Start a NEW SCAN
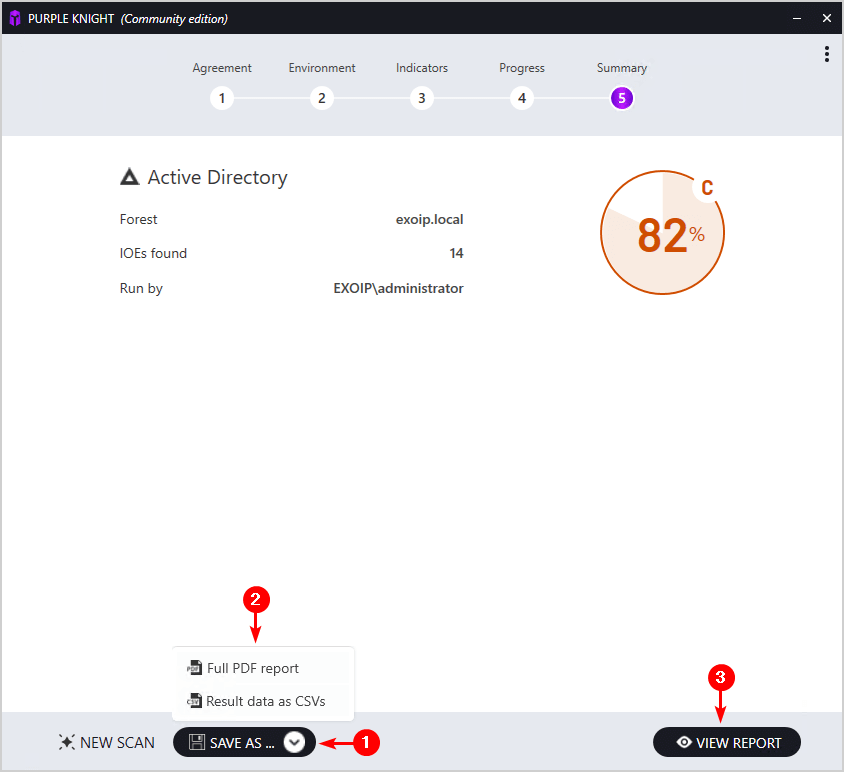The width and height of the screenshot is (844, 772). [x=107, y=742]
